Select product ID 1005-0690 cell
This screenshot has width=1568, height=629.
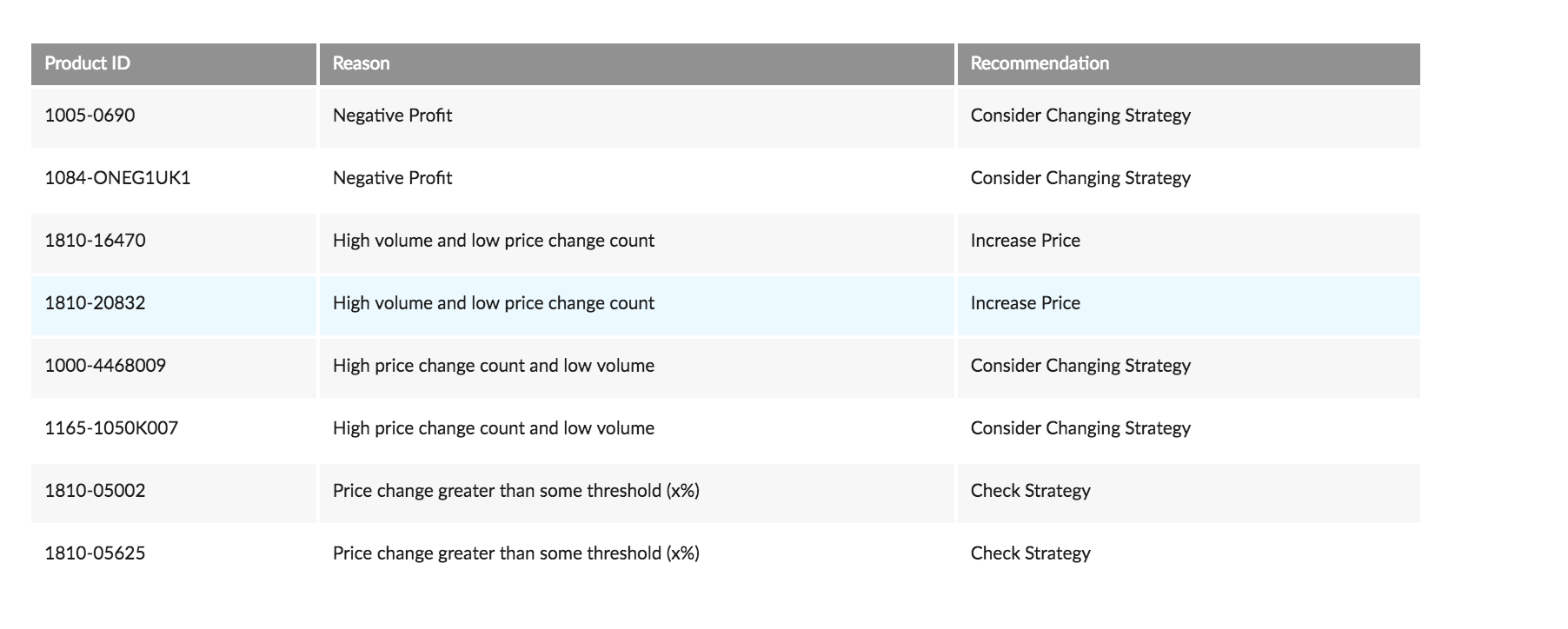coord(174,116)
